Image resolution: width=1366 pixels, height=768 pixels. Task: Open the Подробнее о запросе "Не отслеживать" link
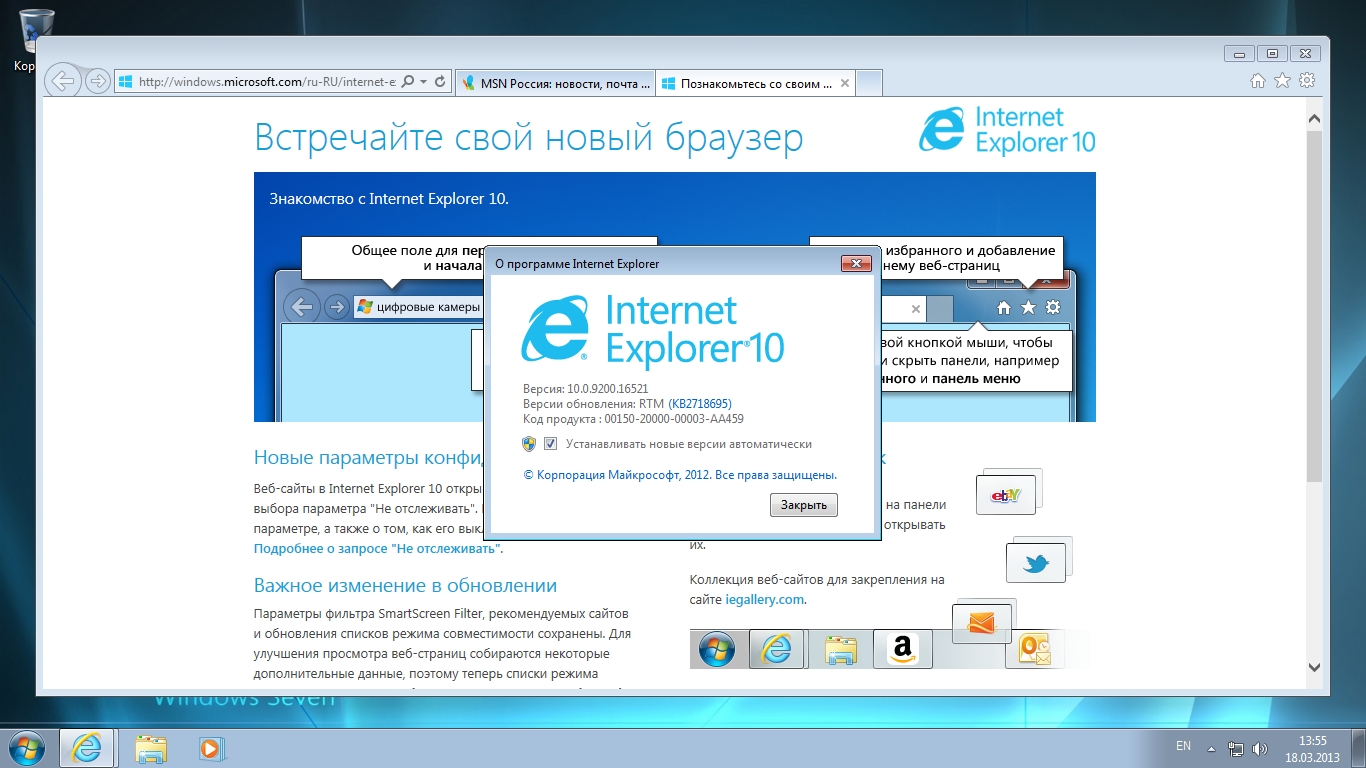(x=378, y=549)
